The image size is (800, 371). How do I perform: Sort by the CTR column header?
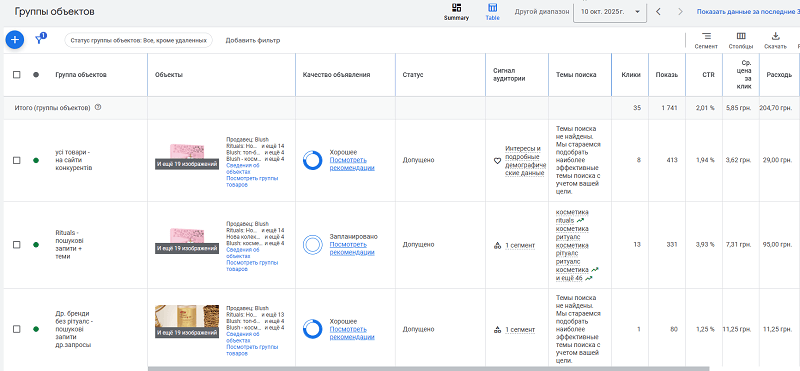tap(708, 75)
